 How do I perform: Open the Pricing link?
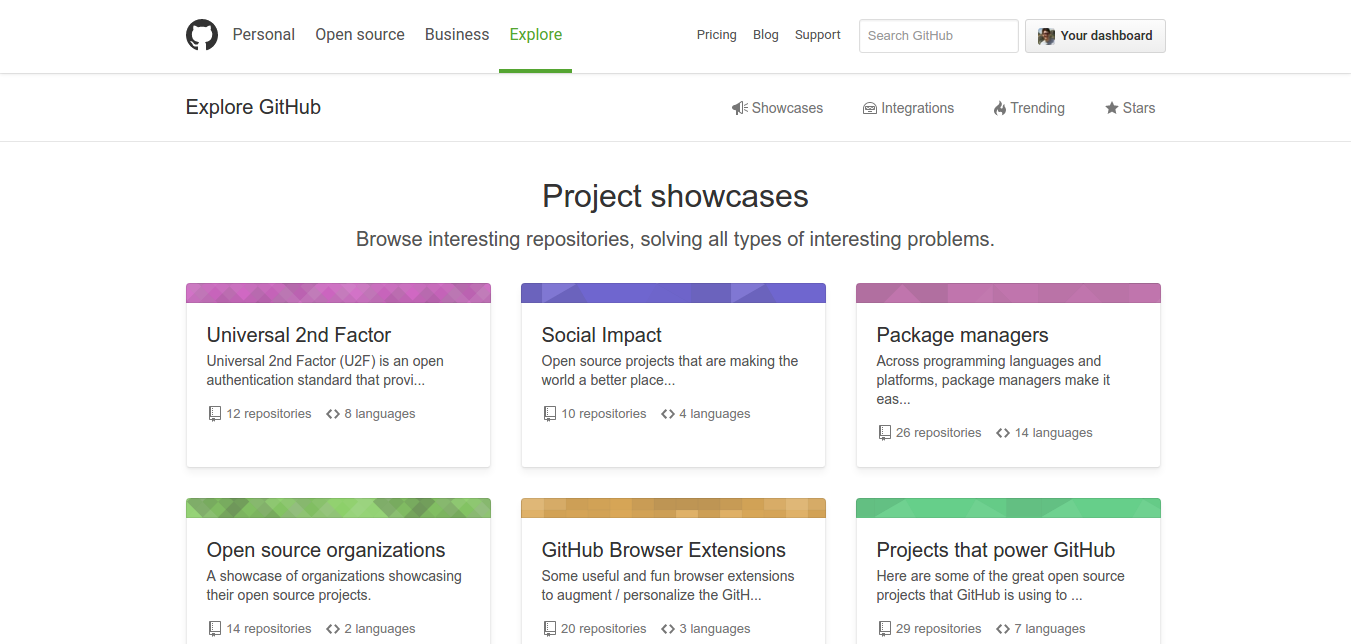tap(717, 35)
